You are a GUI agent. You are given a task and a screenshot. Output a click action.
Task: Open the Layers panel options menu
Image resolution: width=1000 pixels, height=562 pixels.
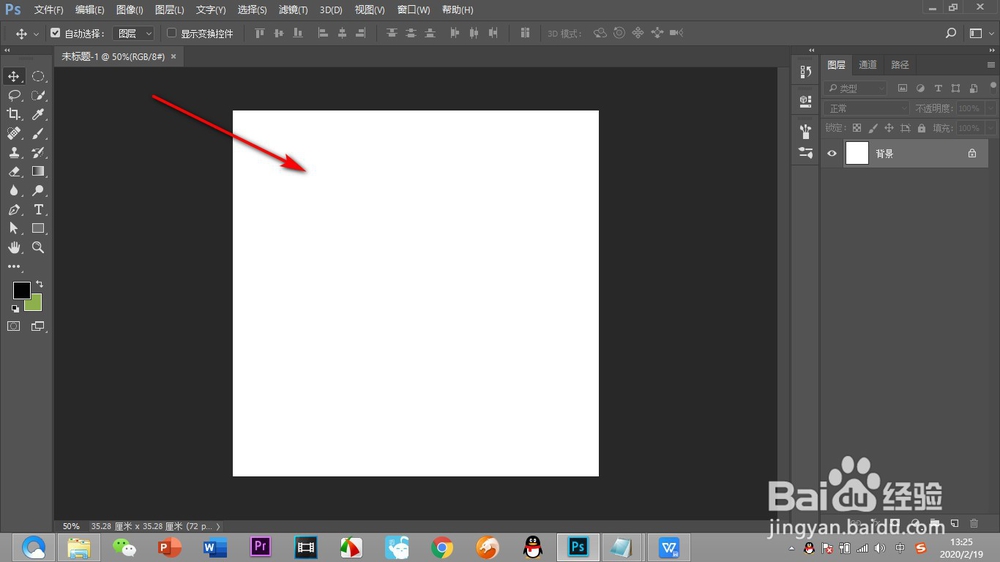tap(990, 64)
